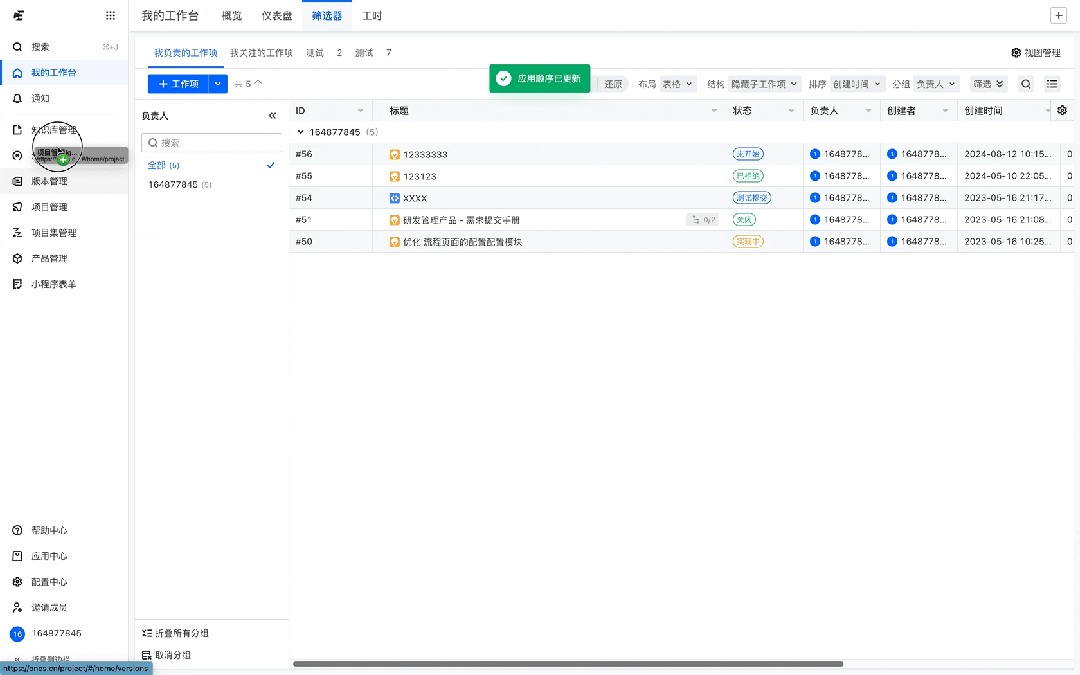Collapse the 负责人 panel with double chevron
The image size is (1080, 675).
pos(272,116)
